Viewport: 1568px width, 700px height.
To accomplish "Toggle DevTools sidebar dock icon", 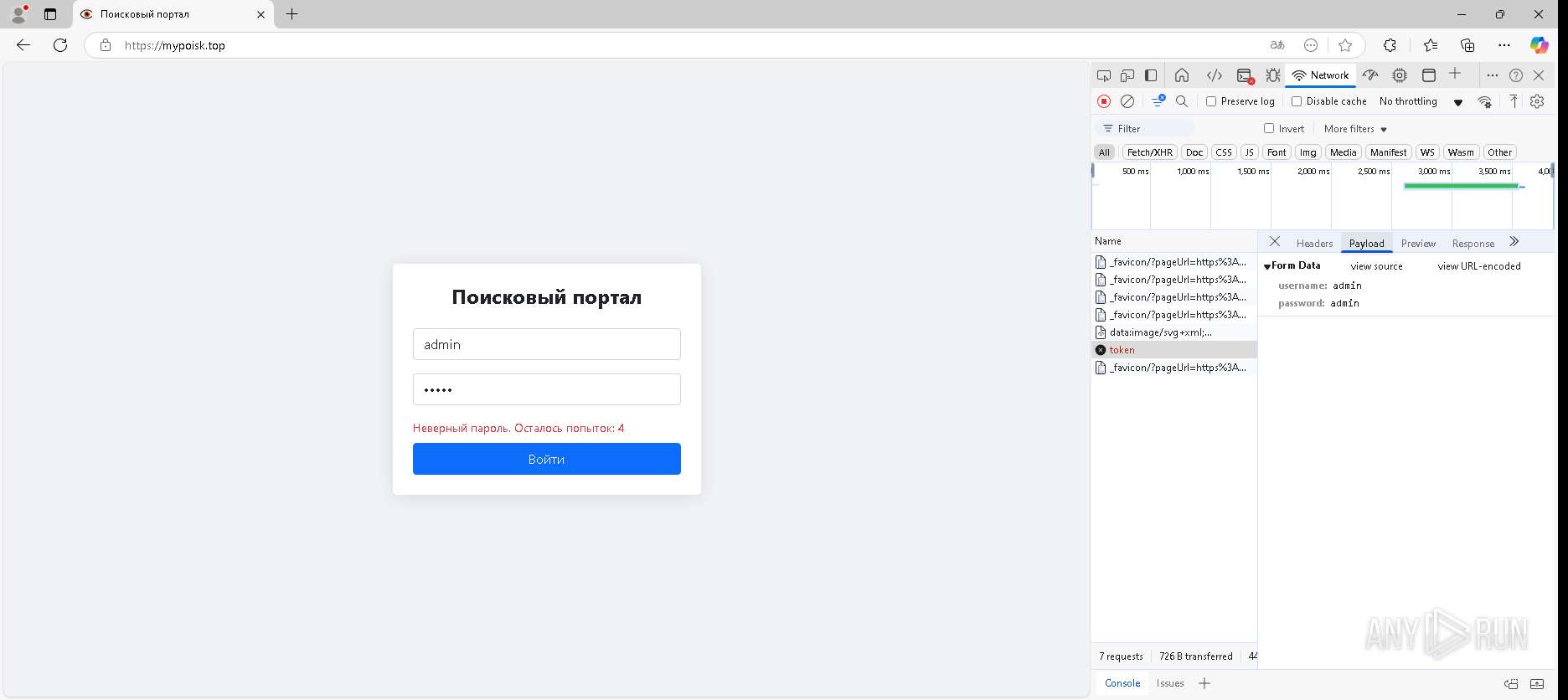I will (1151, 75).
